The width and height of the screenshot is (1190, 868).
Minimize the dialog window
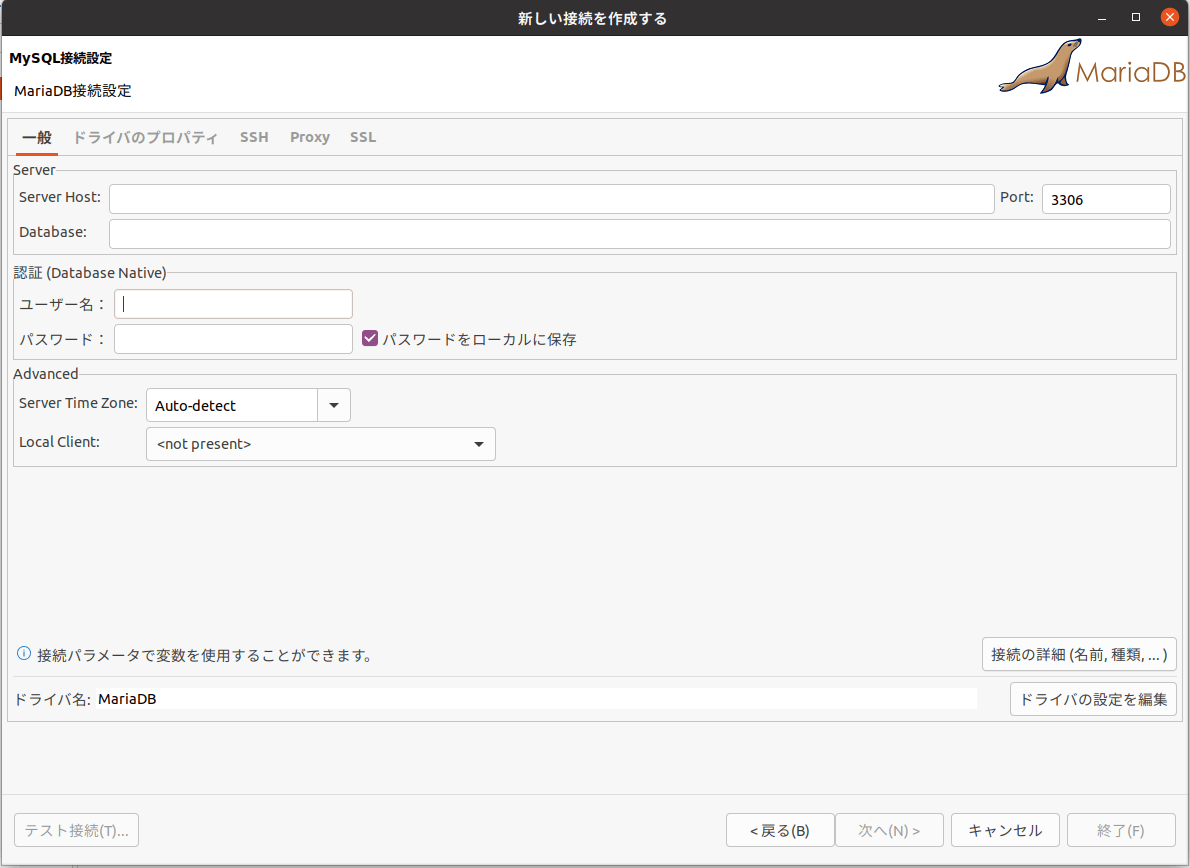1102,17
